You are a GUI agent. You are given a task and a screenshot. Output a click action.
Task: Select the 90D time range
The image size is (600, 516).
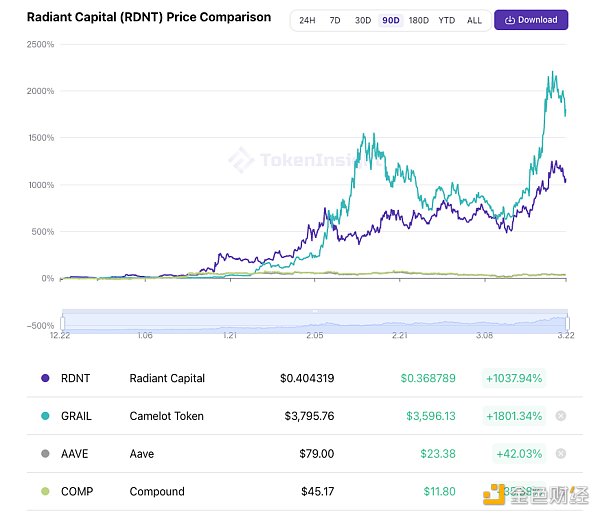pyautogui.click(x=389, y=20)
